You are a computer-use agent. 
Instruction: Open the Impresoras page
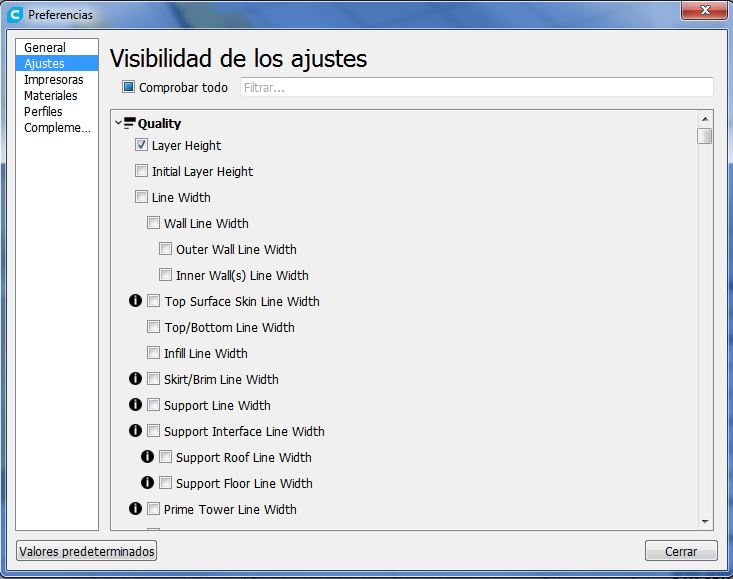click(x=57, y=79)
